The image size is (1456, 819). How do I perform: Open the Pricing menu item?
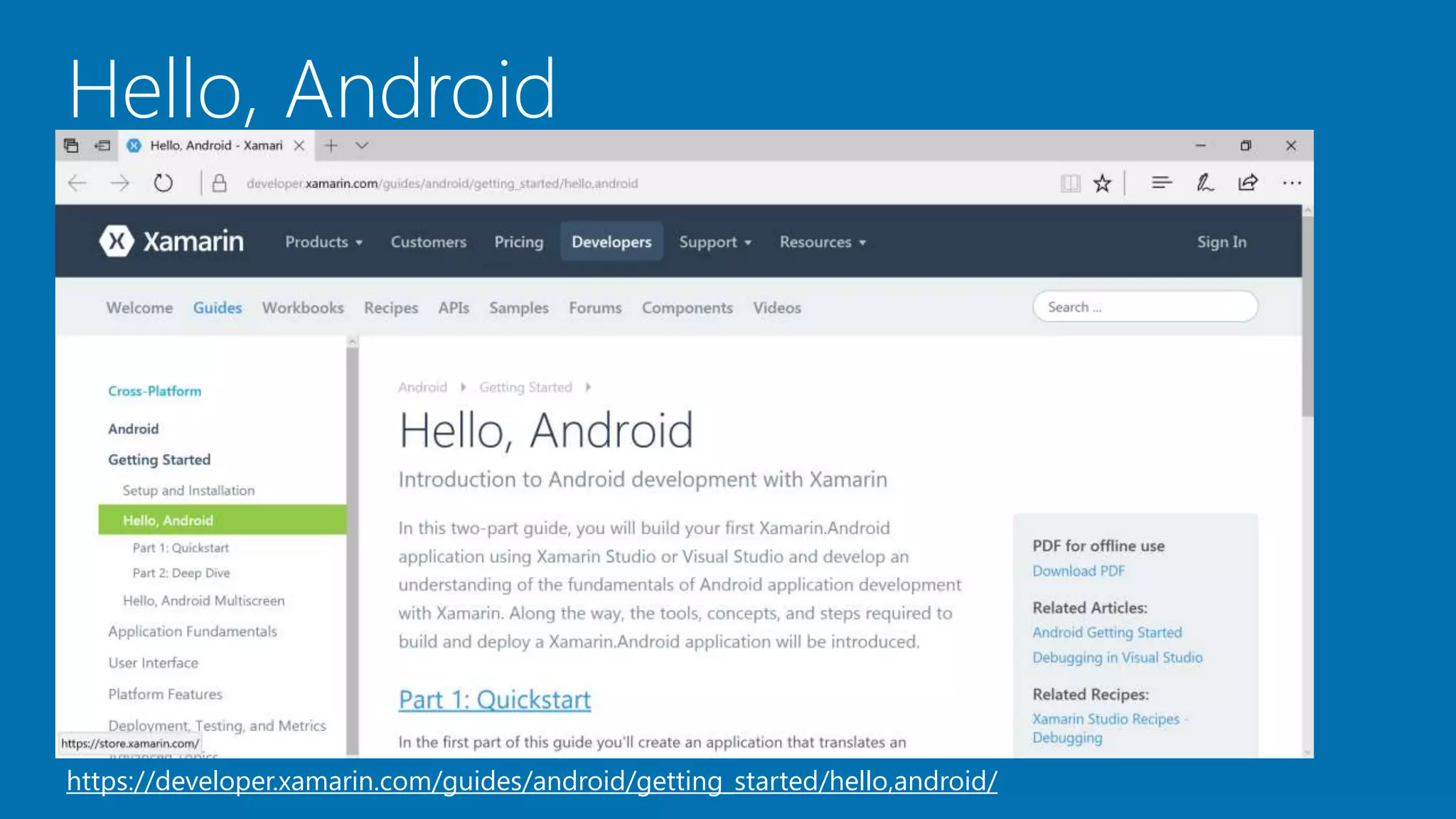[x=519, y=242]
